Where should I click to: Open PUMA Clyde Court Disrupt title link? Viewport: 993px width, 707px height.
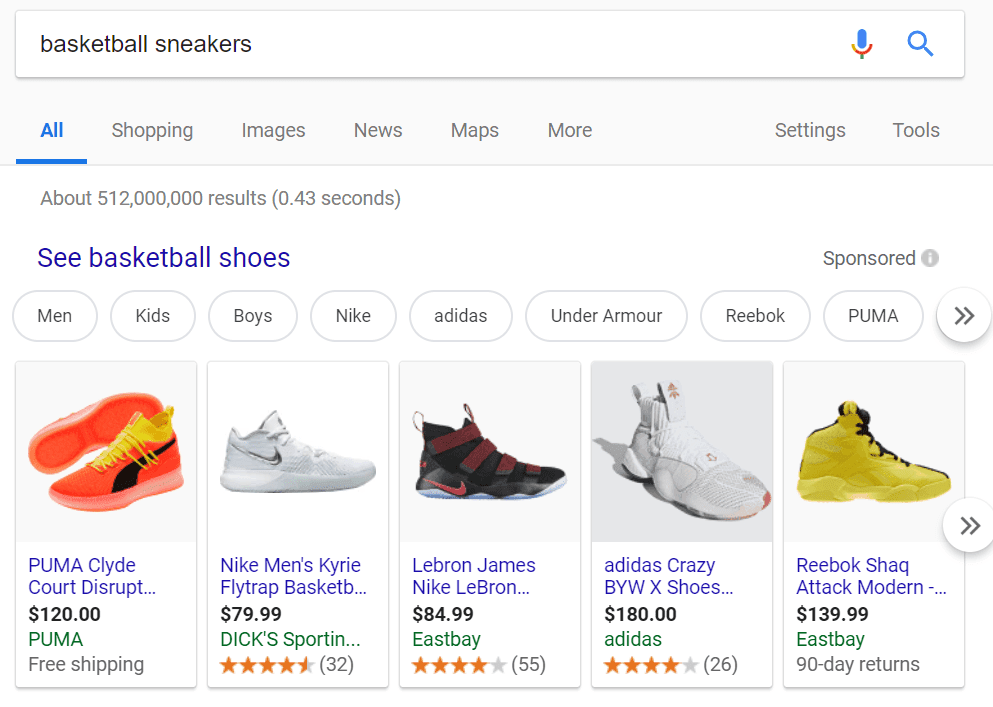click(x=92, y=576)
